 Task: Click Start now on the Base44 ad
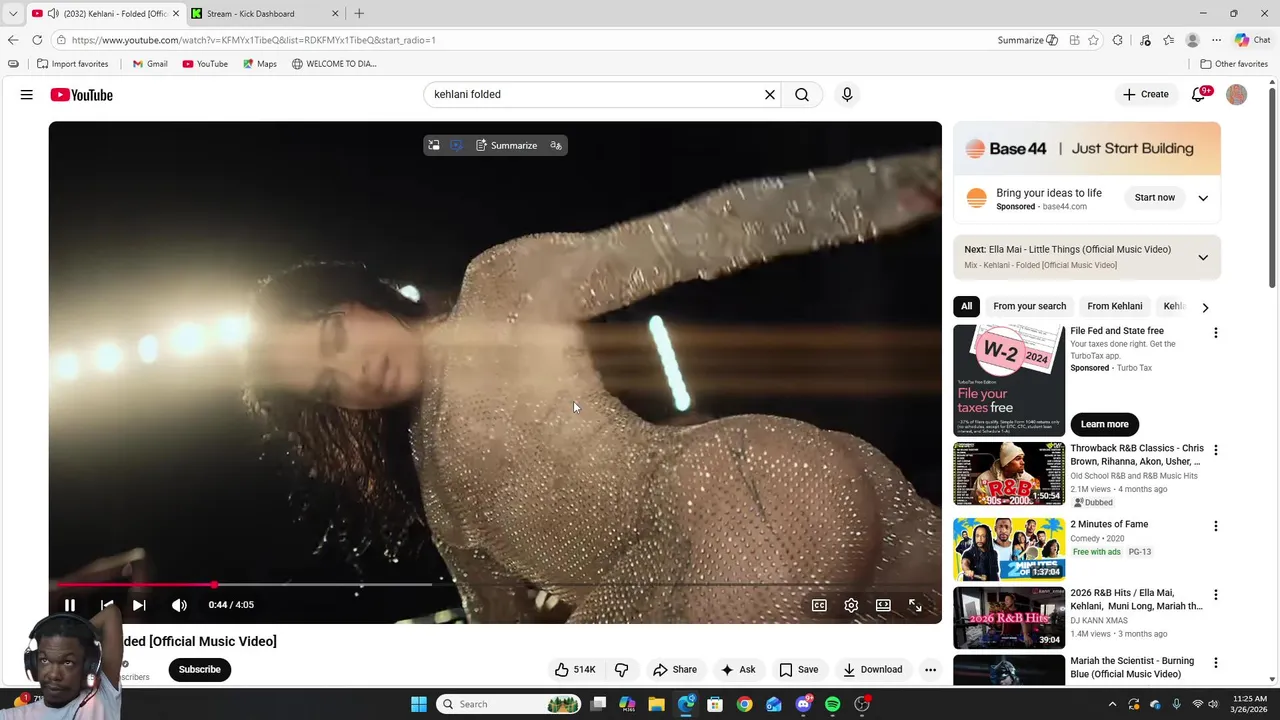click(x=1154, y=198)
